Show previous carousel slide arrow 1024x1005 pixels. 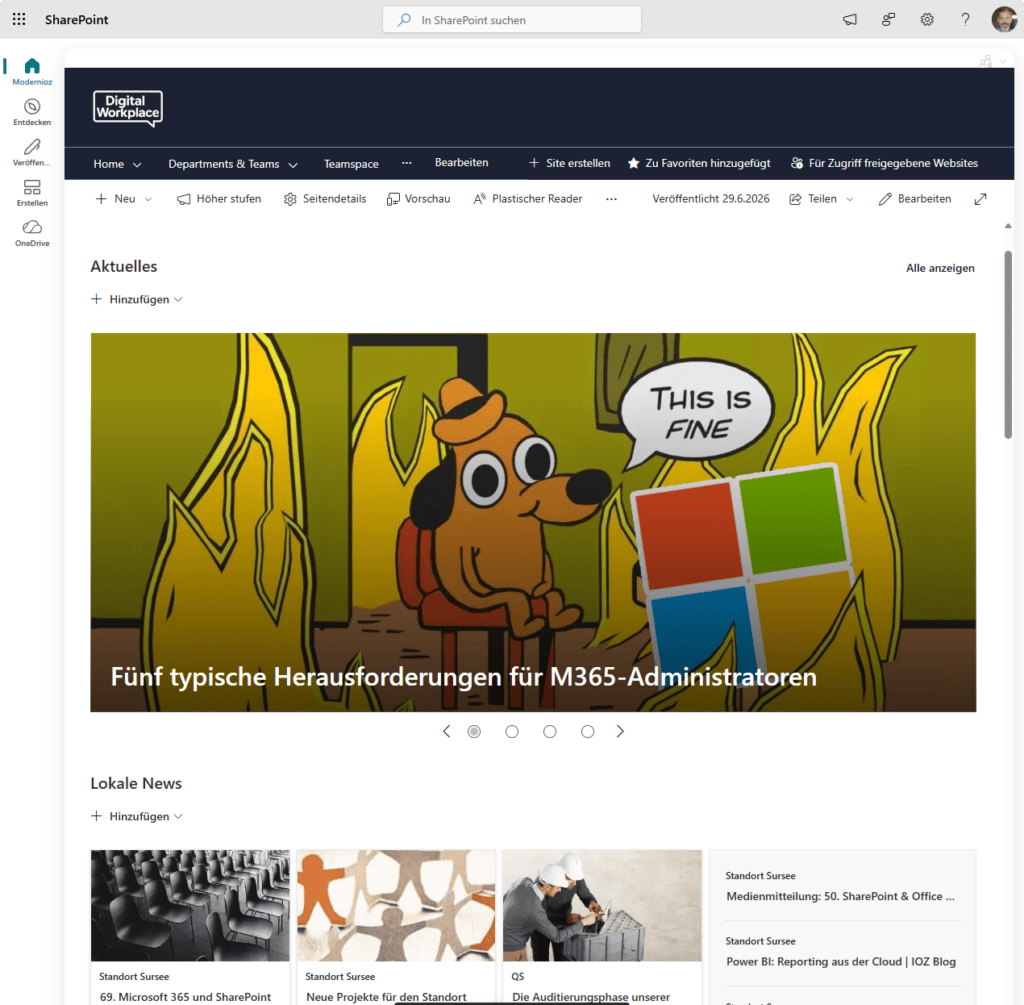pos(447,731)
